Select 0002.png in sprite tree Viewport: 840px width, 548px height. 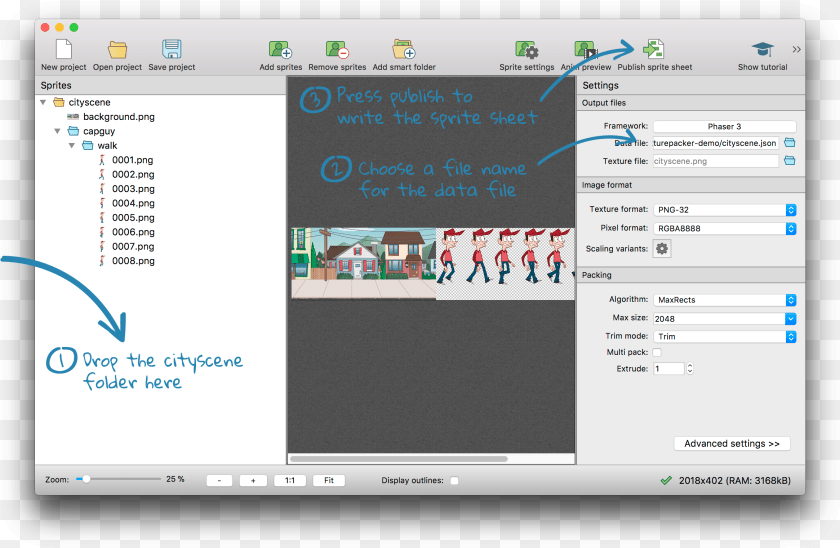pyautogui.click(x=132, y=174)
